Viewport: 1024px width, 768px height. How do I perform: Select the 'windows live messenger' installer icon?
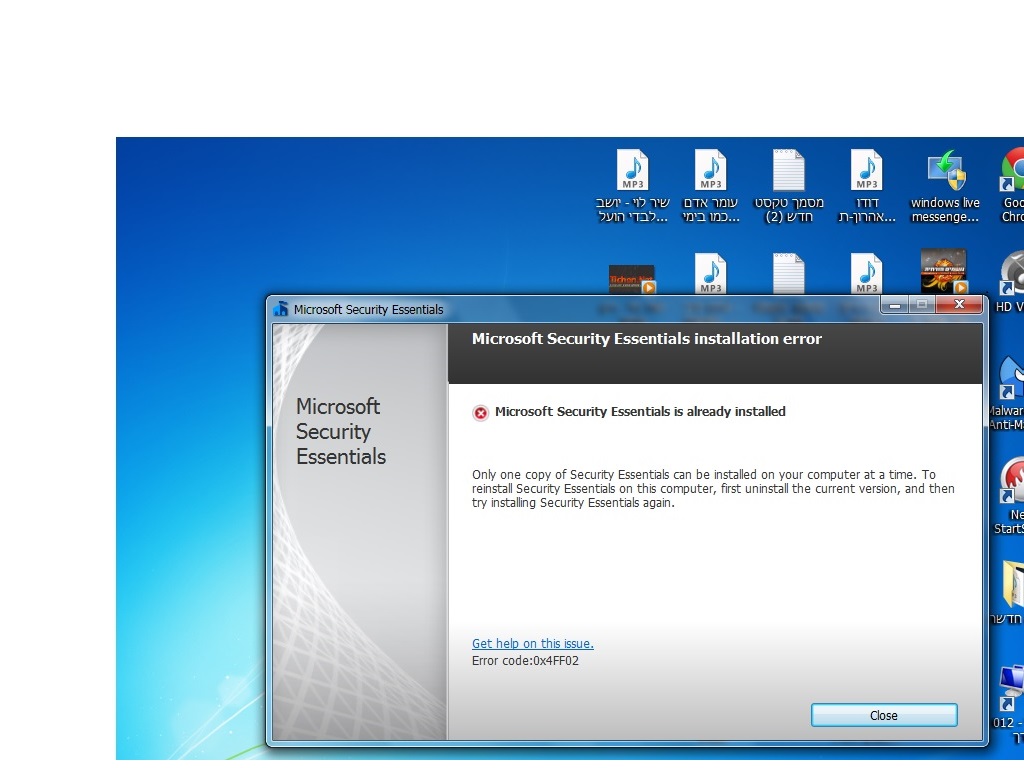(945, 171)
